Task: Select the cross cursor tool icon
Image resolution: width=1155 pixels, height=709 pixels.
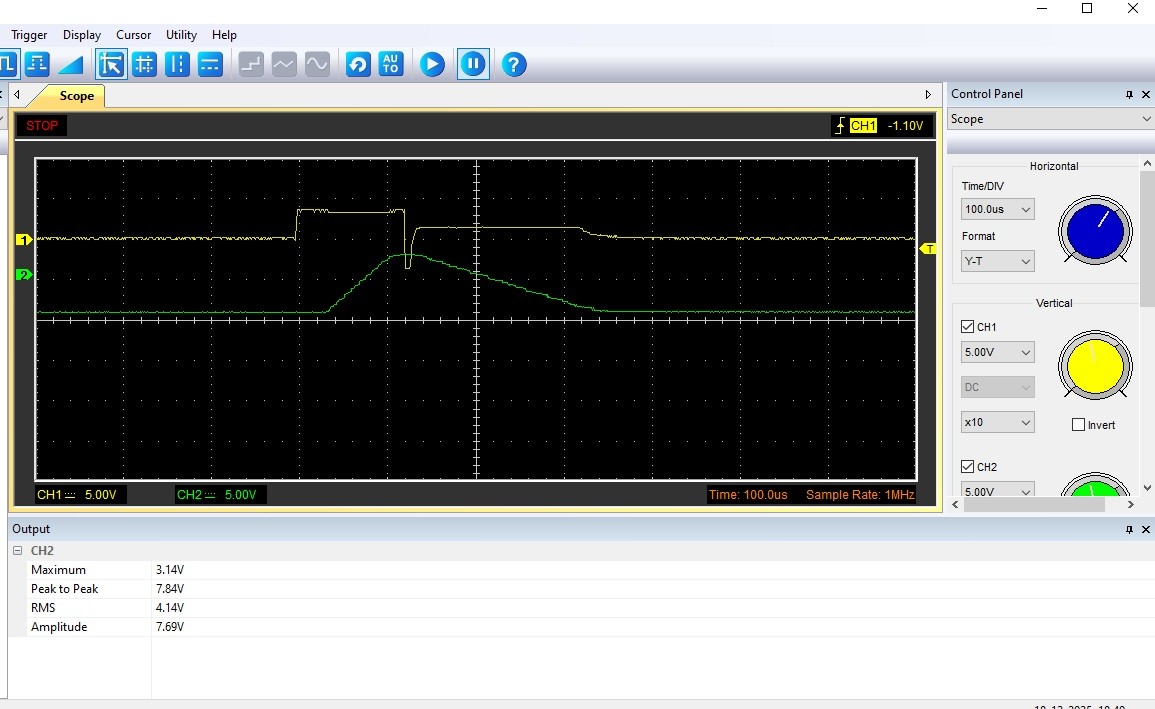Action: tap(110, 65)
